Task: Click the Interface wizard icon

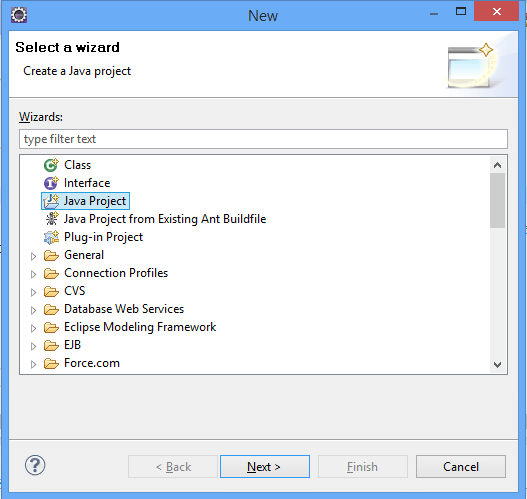Action: [x=51, y=183]
